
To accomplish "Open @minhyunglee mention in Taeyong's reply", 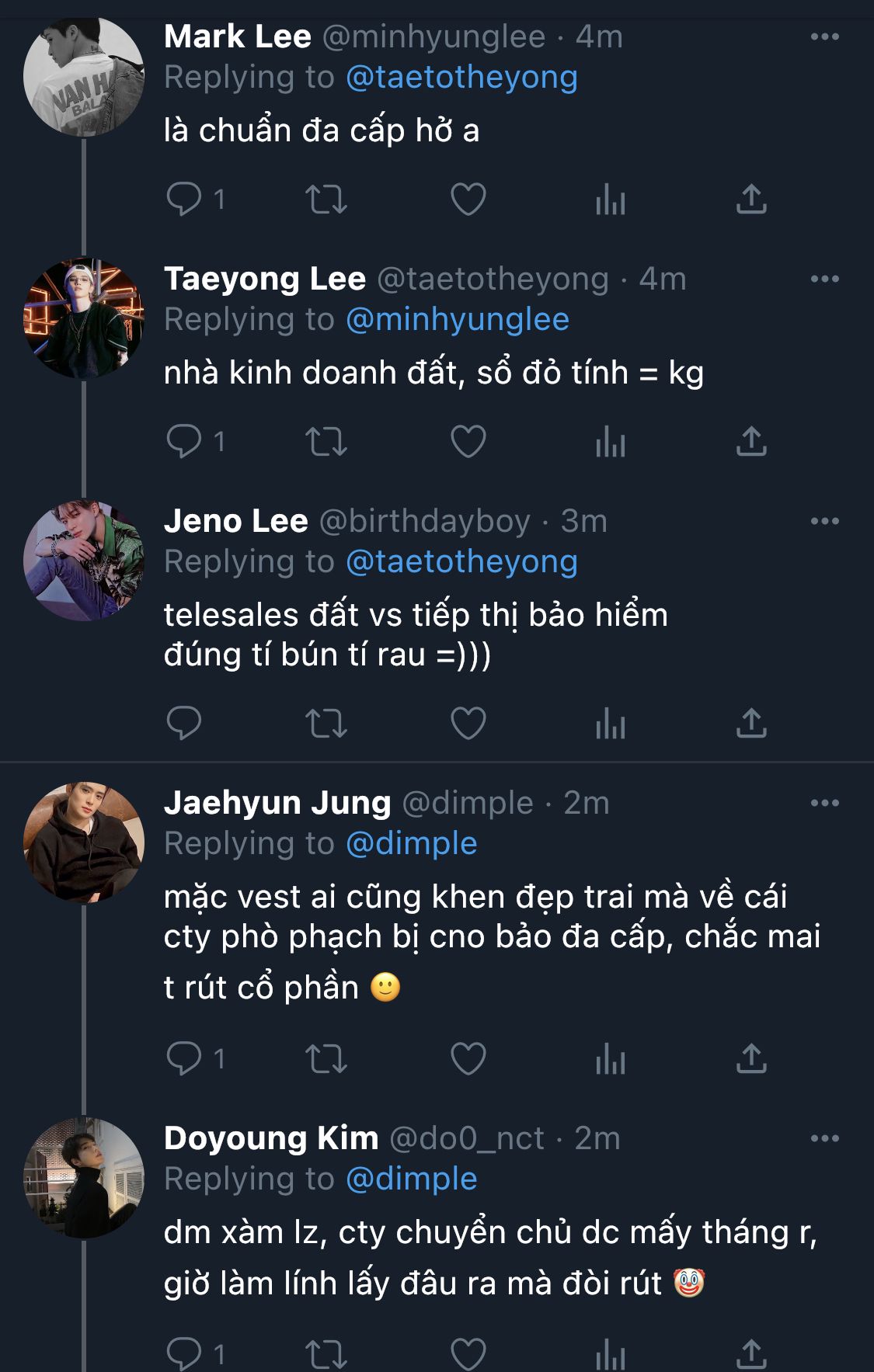I will 458,320.
